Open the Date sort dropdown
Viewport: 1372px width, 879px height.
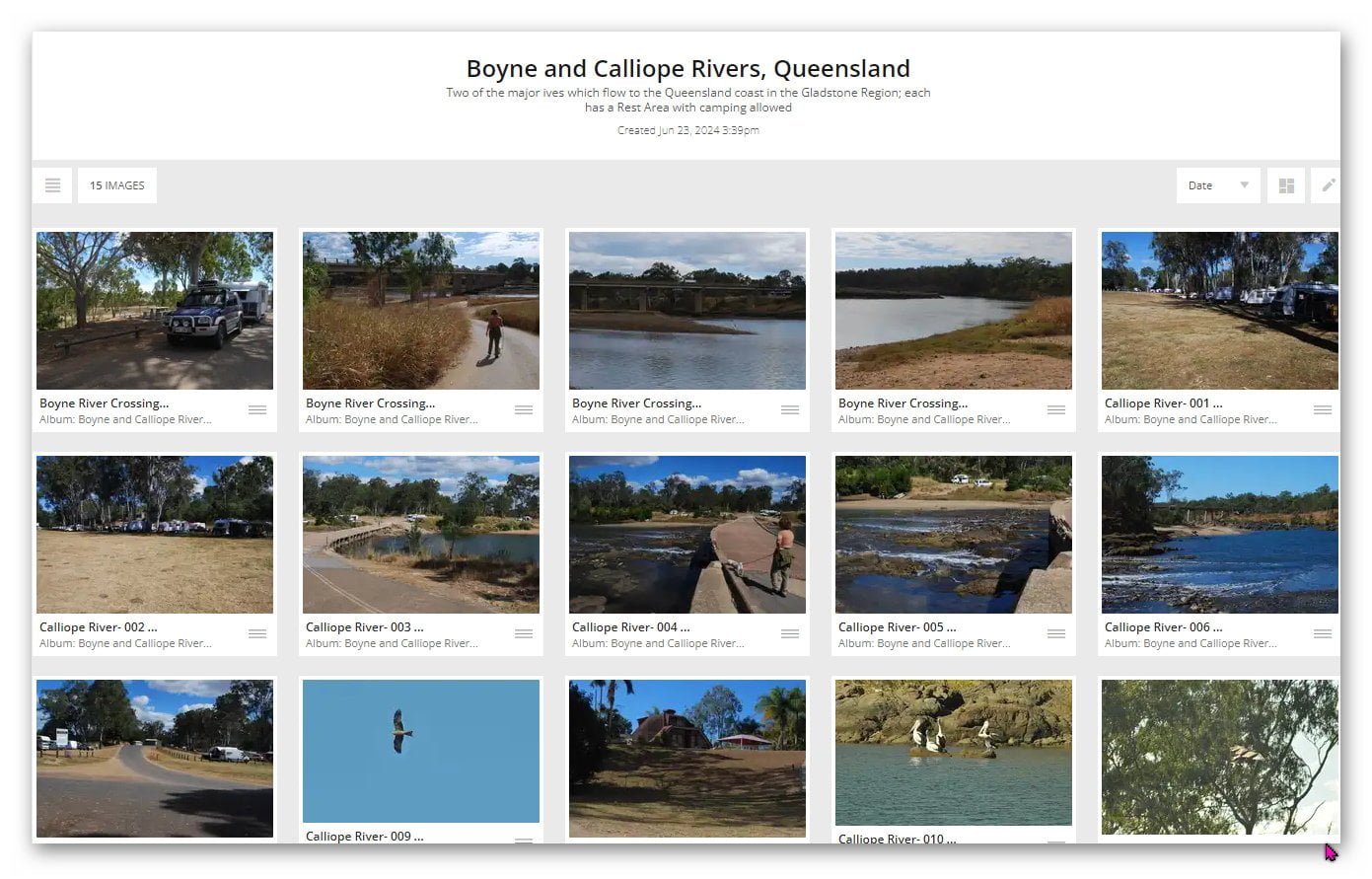pos(1217,185)
